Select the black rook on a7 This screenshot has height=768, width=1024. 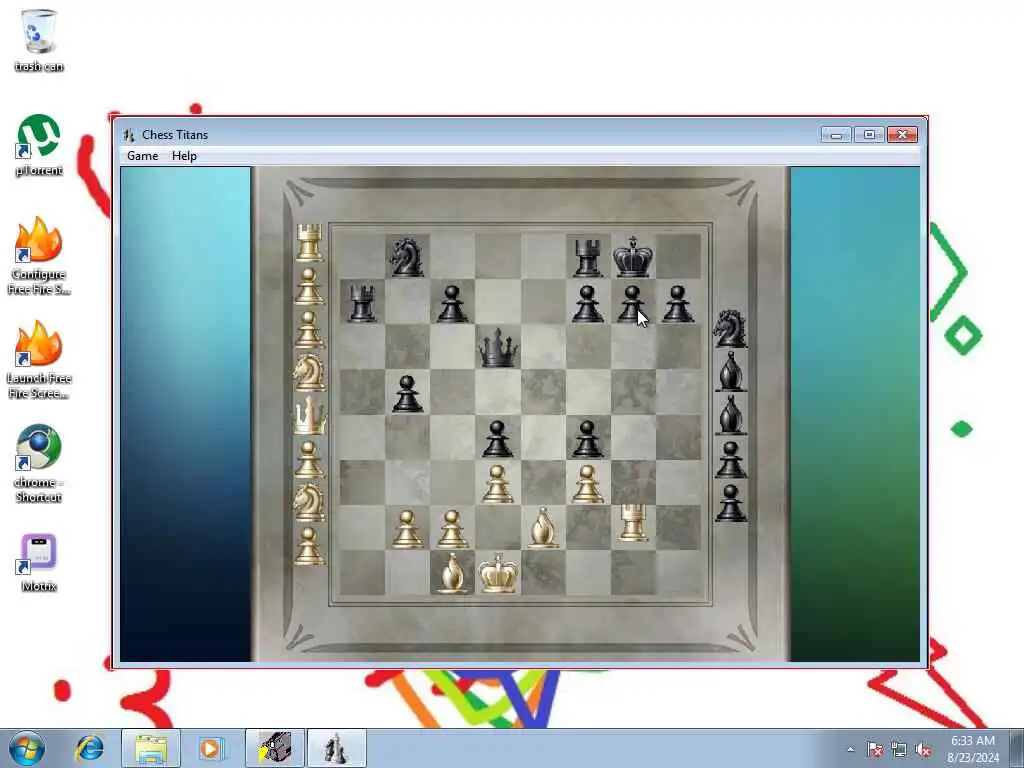click(362, 303)
